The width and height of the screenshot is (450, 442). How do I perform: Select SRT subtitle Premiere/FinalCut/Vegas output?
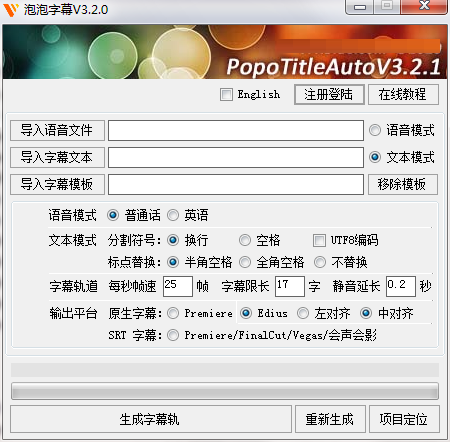[173, 335]
